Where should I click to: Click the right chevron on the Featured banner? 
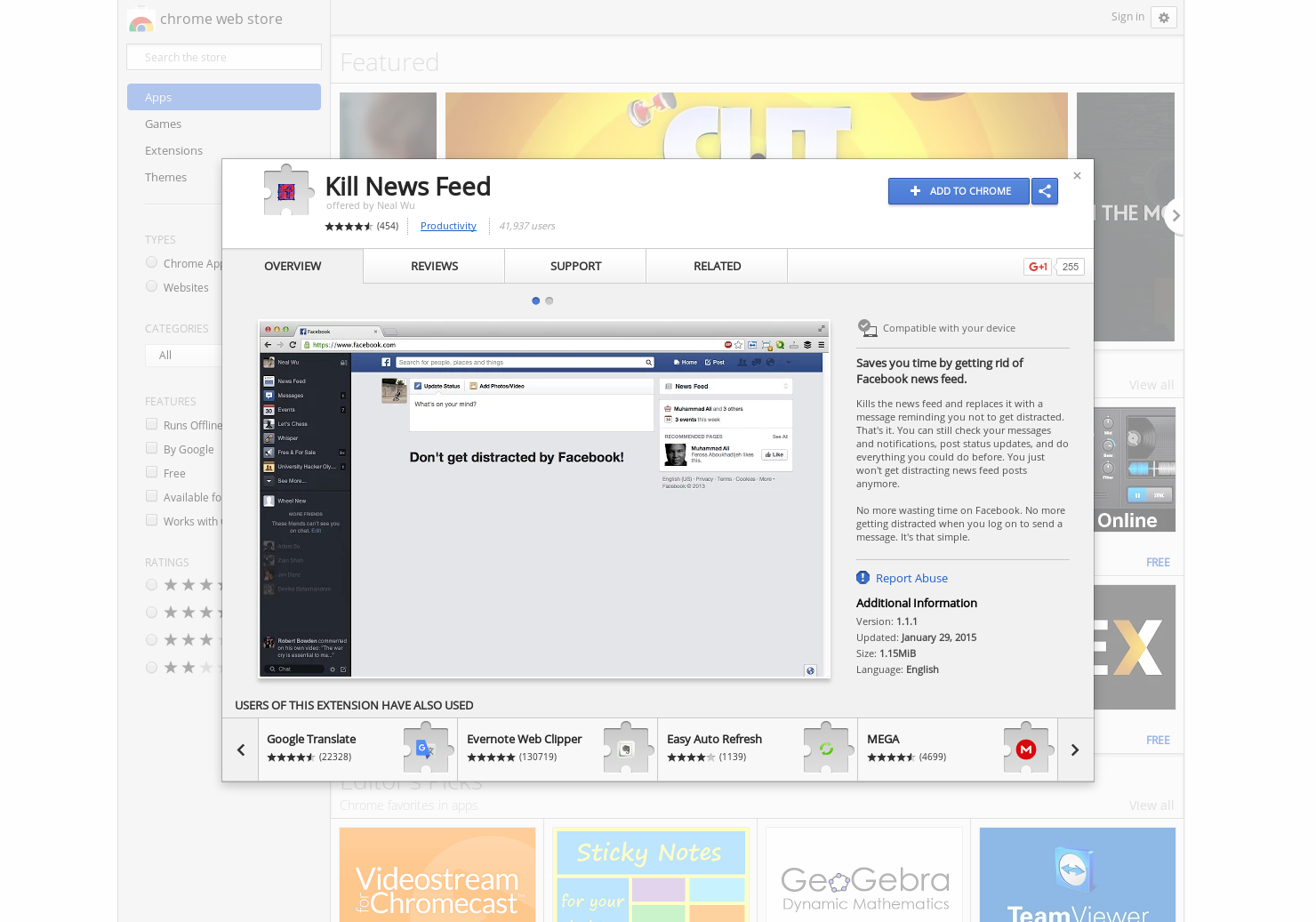[1176, 215]
